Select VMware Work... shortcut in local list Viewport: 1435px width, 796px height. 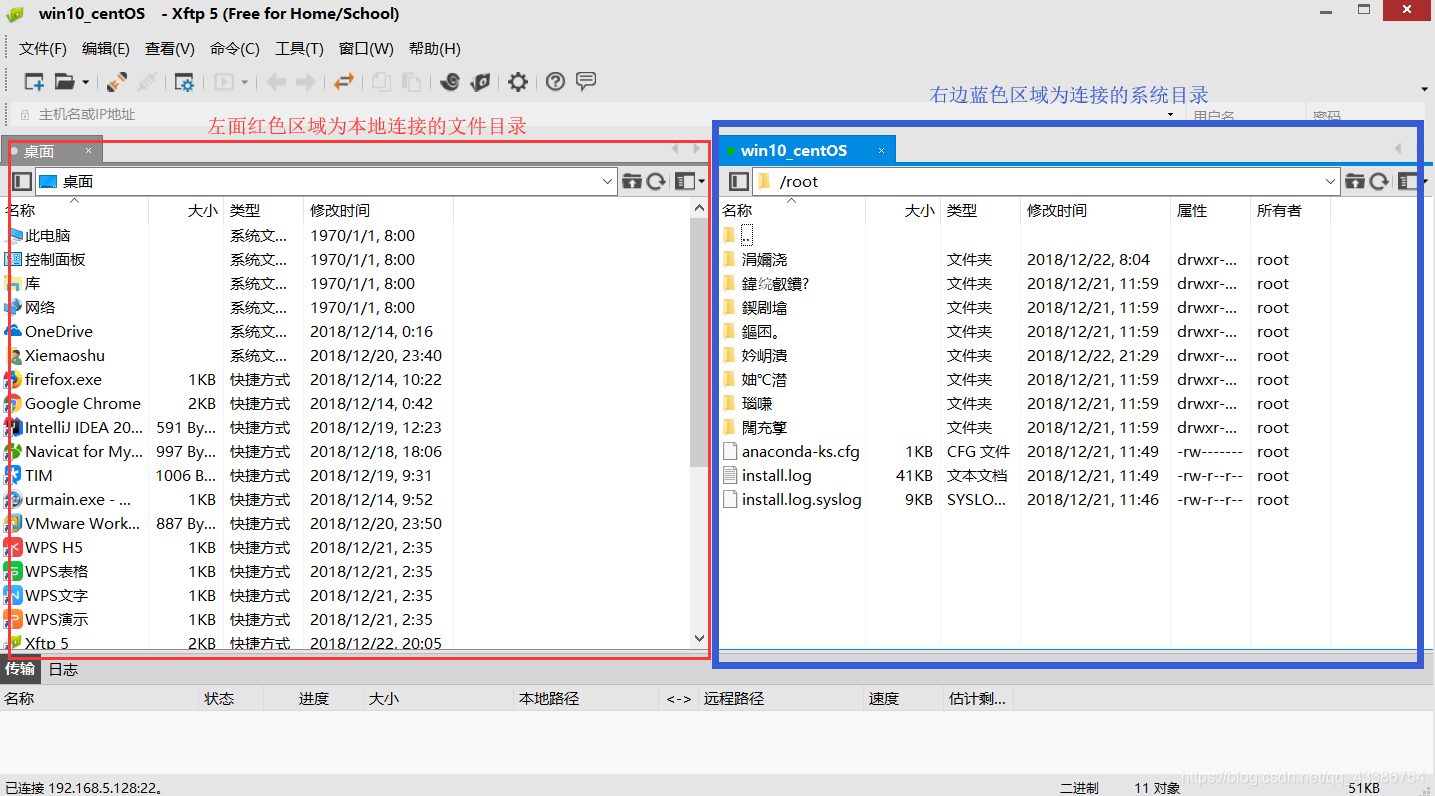tap(83, 524)
